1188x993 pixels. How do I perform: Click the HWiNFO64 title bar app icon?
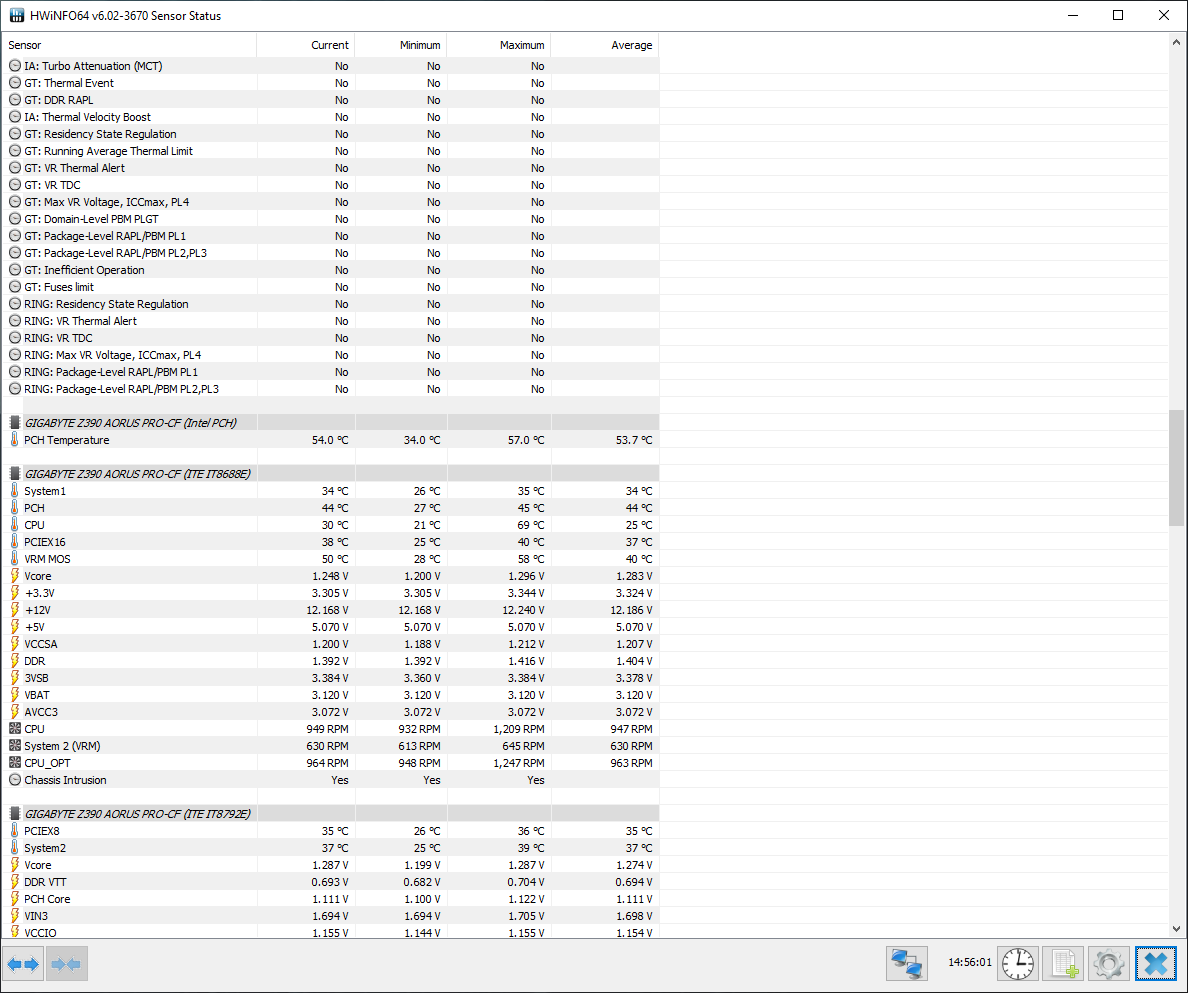pyautogui.click(x=16, y=15)
